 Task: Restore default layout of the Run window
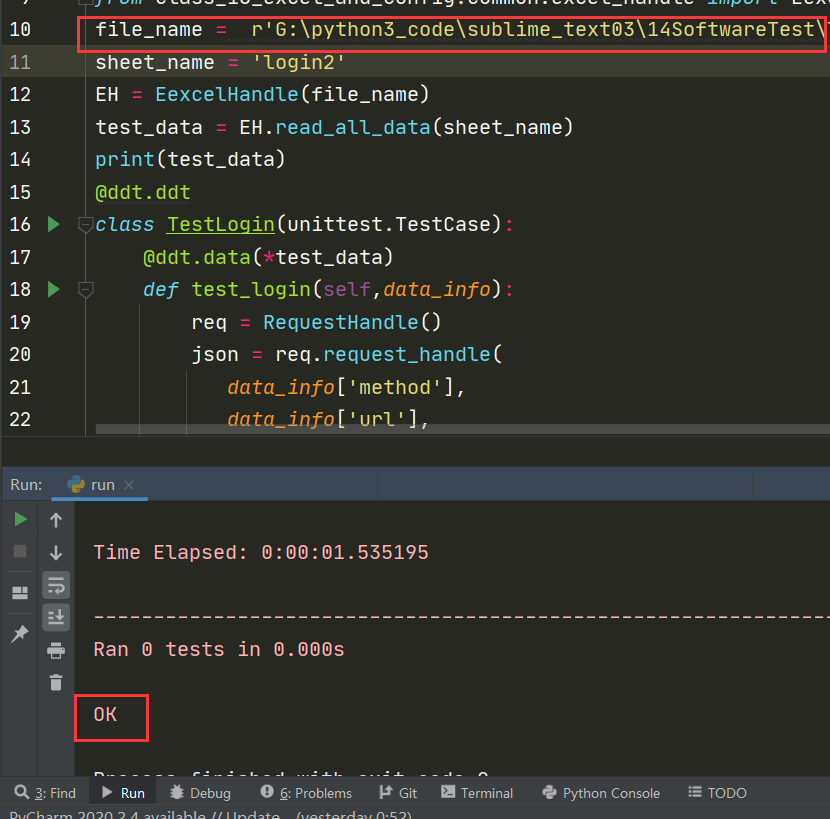pyautogui.click(x=20, y=592)
